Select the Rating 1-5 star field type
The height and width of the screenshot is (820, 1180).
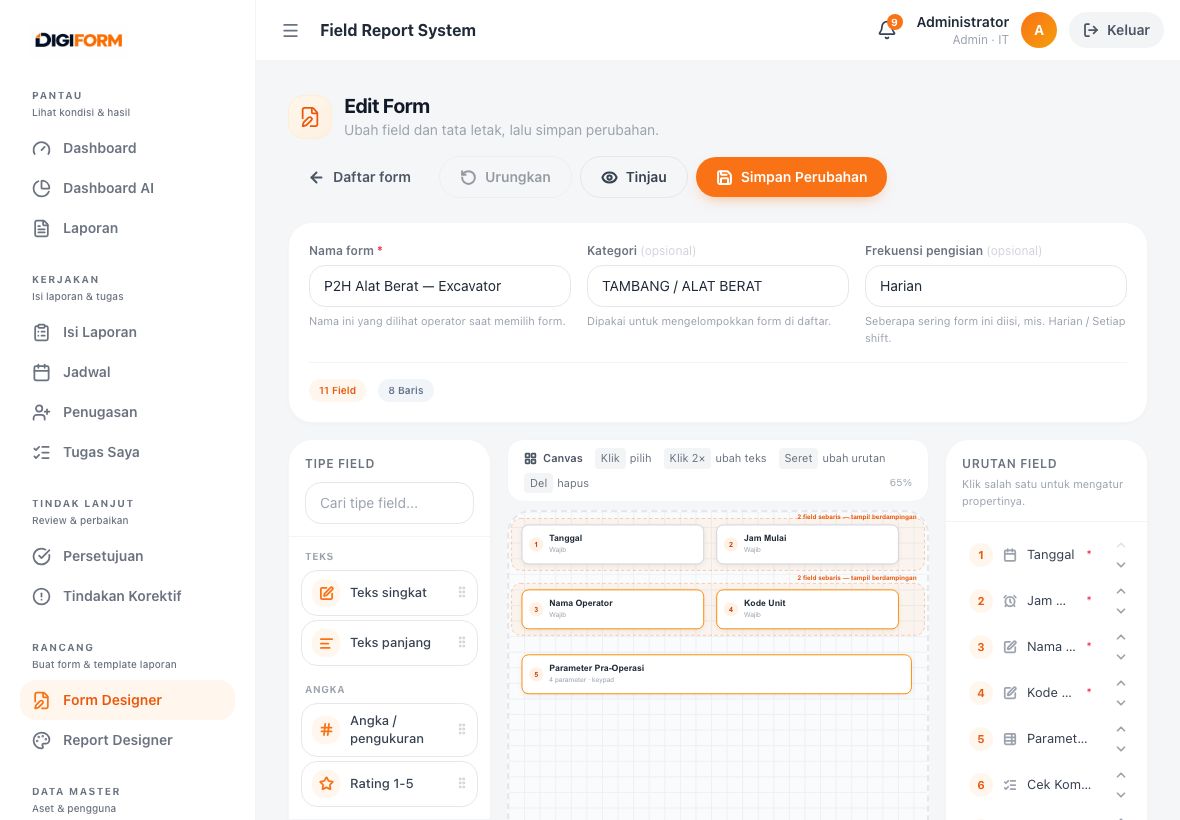389,783
